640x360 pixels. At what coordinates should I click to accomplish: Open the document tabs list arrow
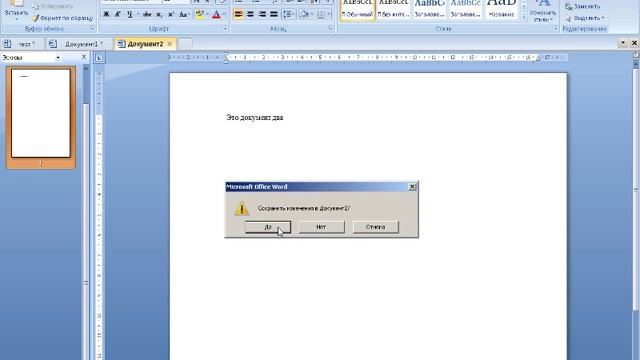coord(623,42)
